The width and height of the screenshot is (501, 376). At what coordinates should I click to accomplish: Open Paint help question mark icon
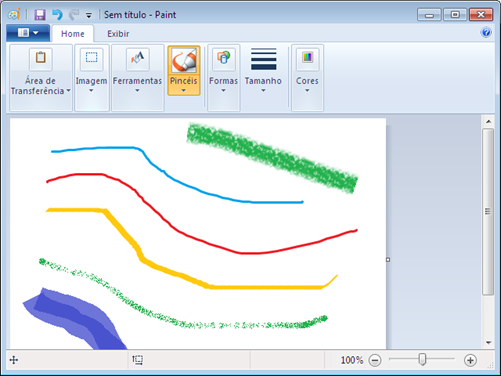click(486, 32)
